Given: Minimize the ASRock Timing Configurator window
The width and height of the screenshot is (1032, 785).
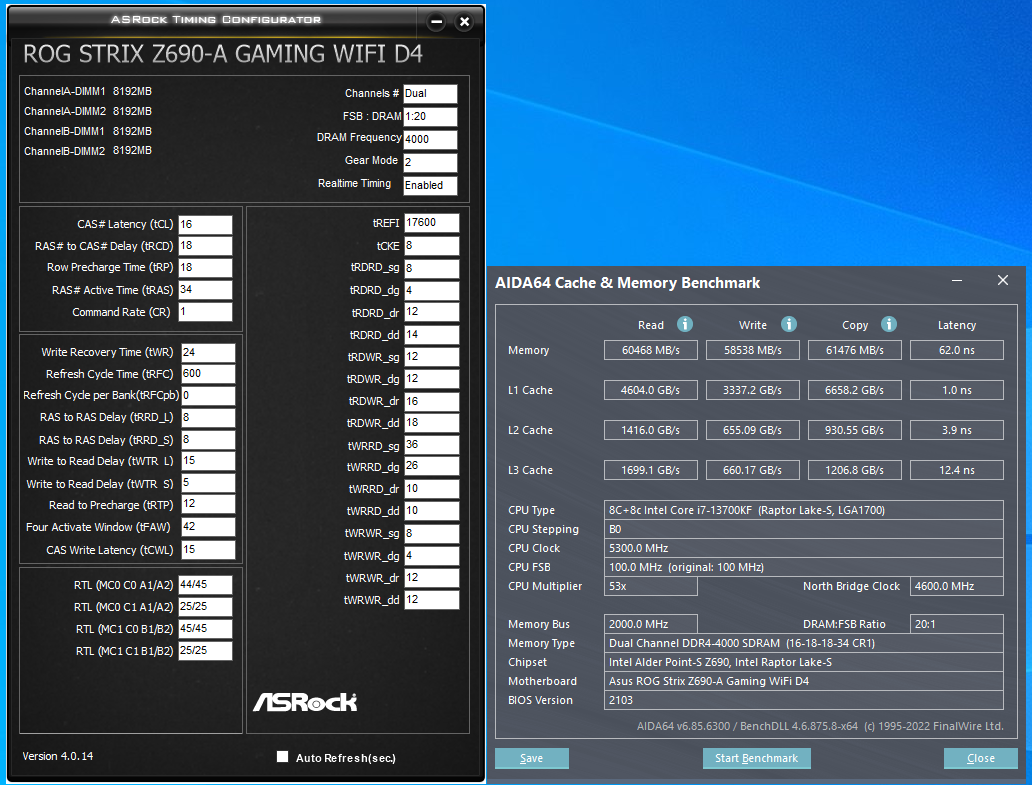Looking at the screenshot, I should [x=436, y=22].
